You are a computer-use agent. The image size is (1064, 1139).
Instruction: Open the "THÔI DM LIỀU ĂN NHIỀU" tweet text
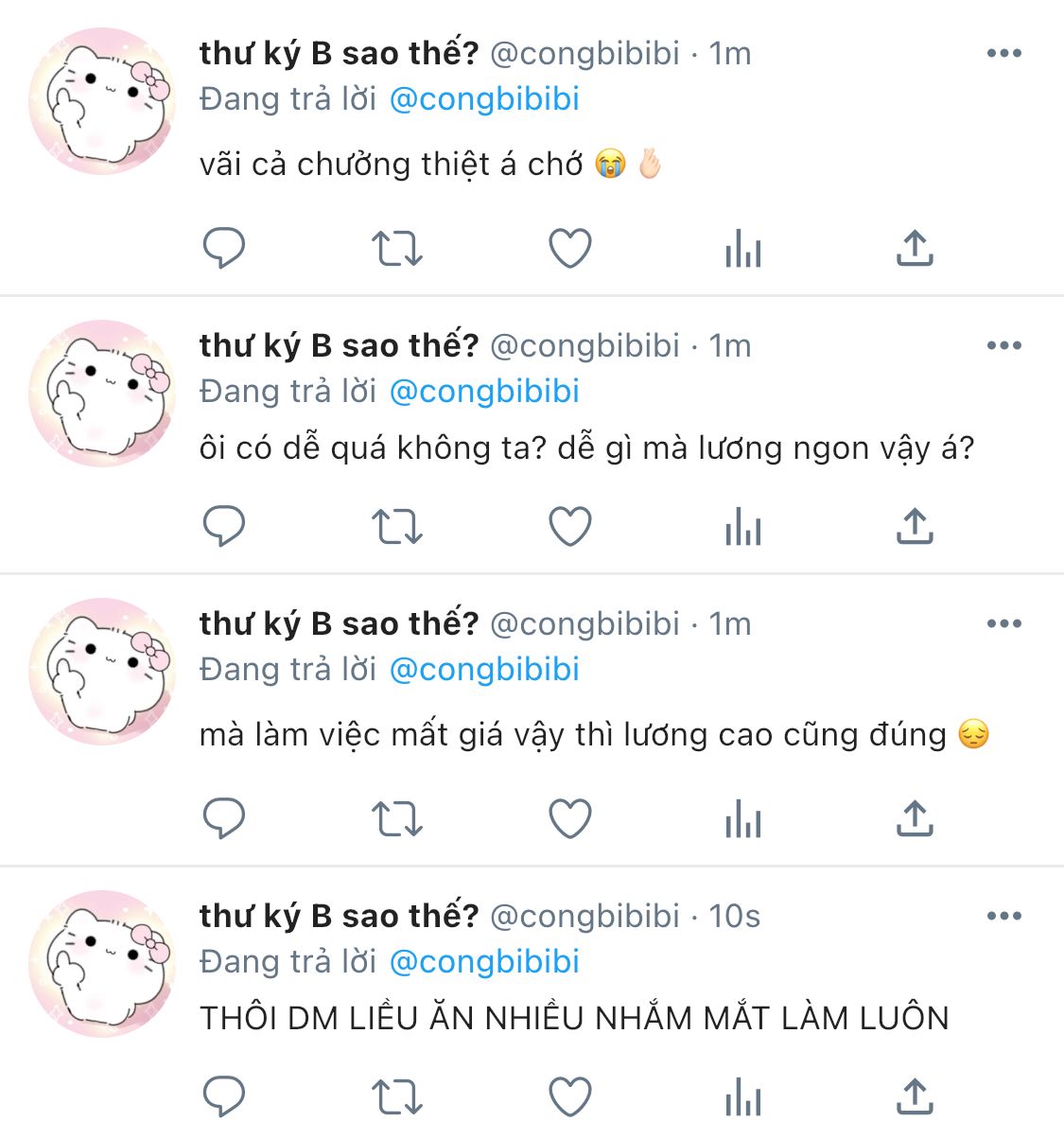(x=574, y=1018)
